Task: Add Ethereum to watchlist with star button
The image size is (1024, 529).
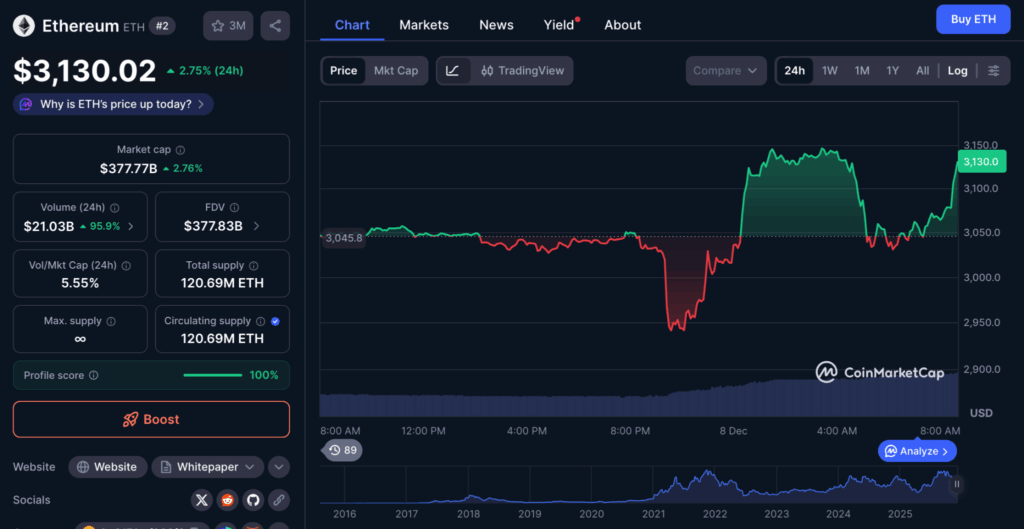Action: click(228, 26)
